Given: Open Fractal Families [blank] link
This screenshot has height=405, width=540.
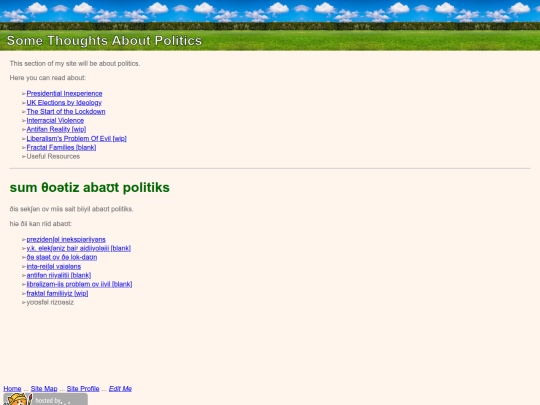Looking at the screenshot, I should point(61,147).
